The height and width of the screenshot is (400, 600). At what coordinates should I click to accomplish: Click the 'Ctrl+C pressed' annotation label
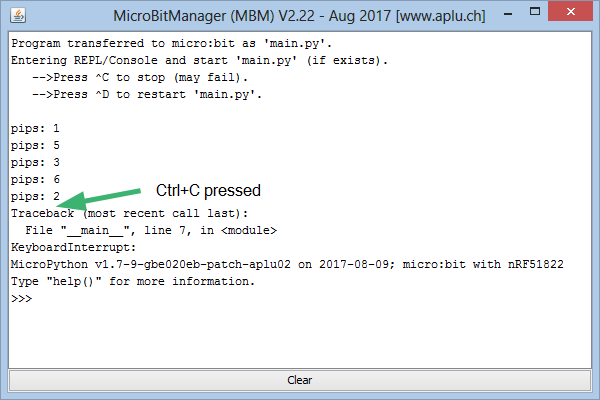pos(208,191)
